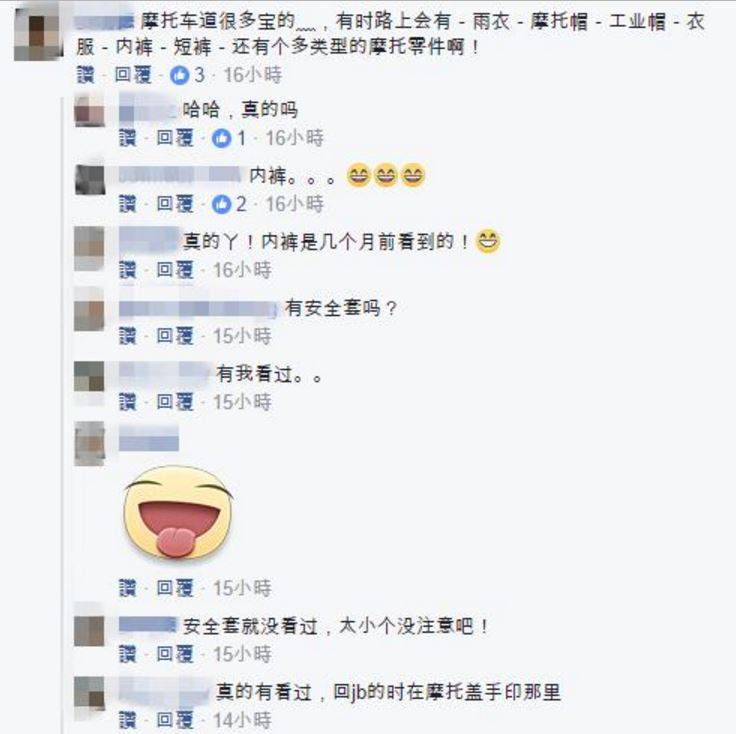Click the large tongue-out smiley sticker

[178, 512]
